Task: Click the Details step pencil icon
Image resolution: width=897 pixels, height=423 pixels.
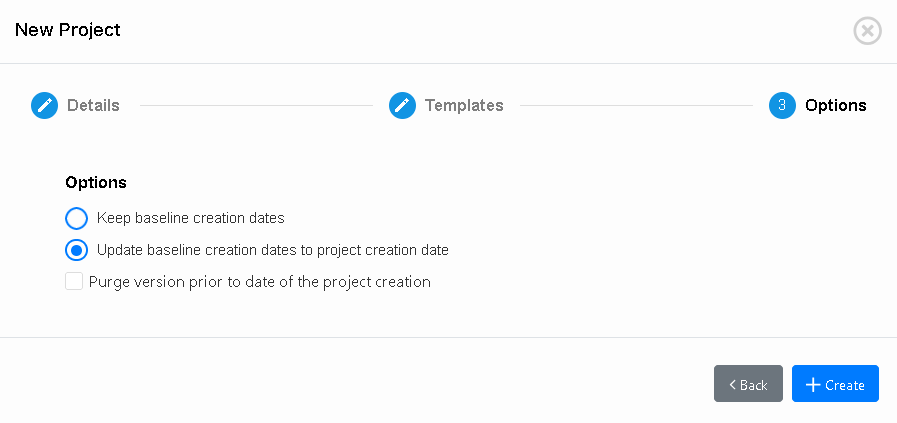Action: (44, 105)
